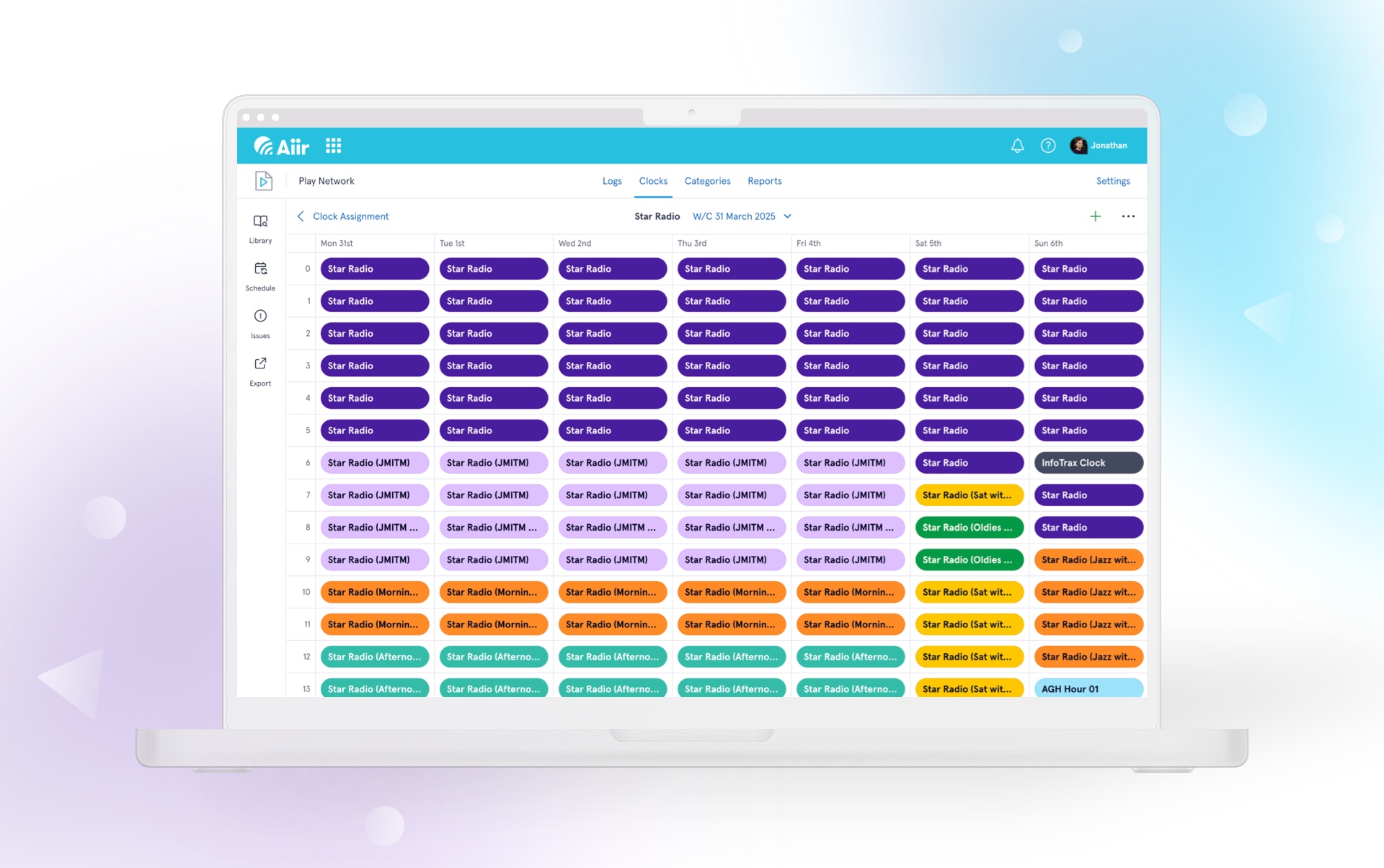Screen dimensions: 1384x868
Task: Open the apps grid launcher
Action: pyautogui.click(x=333, y=146)
